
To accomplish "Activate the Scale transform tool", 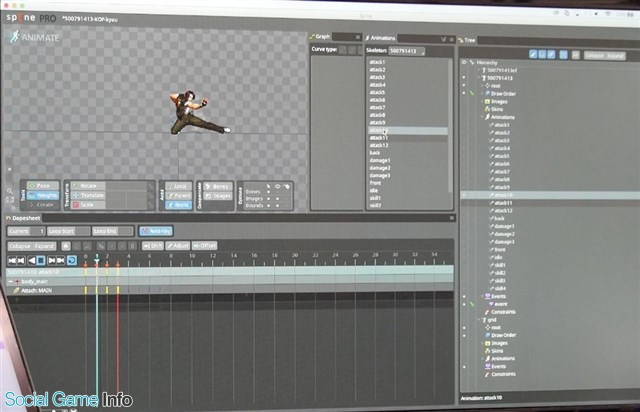I will 88,205.
